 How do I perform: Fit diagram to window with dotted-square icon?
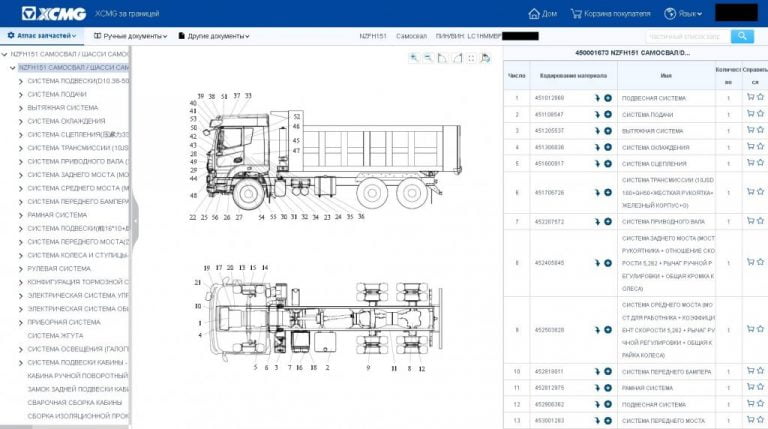(x=471, y=58)
